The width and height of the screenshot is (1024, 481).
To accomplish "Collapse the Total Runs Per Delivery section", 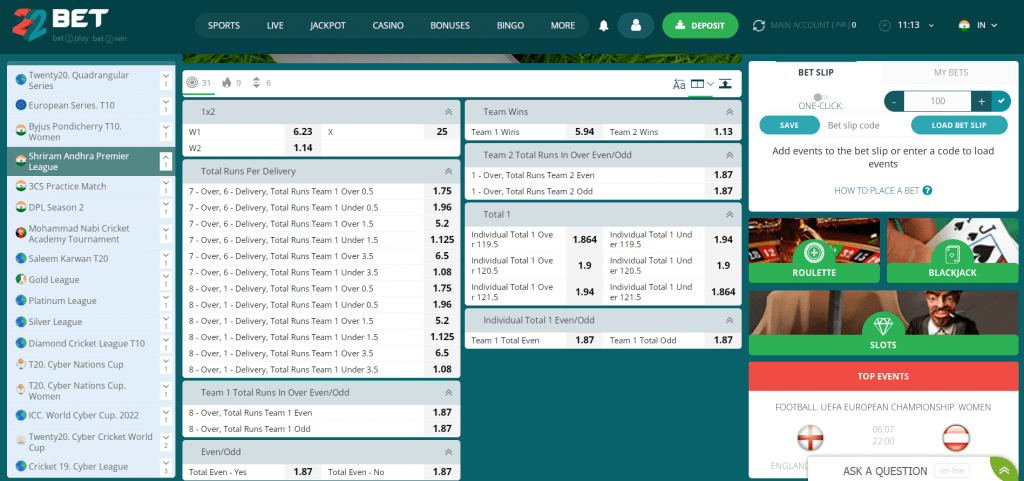I will [448, 171].
